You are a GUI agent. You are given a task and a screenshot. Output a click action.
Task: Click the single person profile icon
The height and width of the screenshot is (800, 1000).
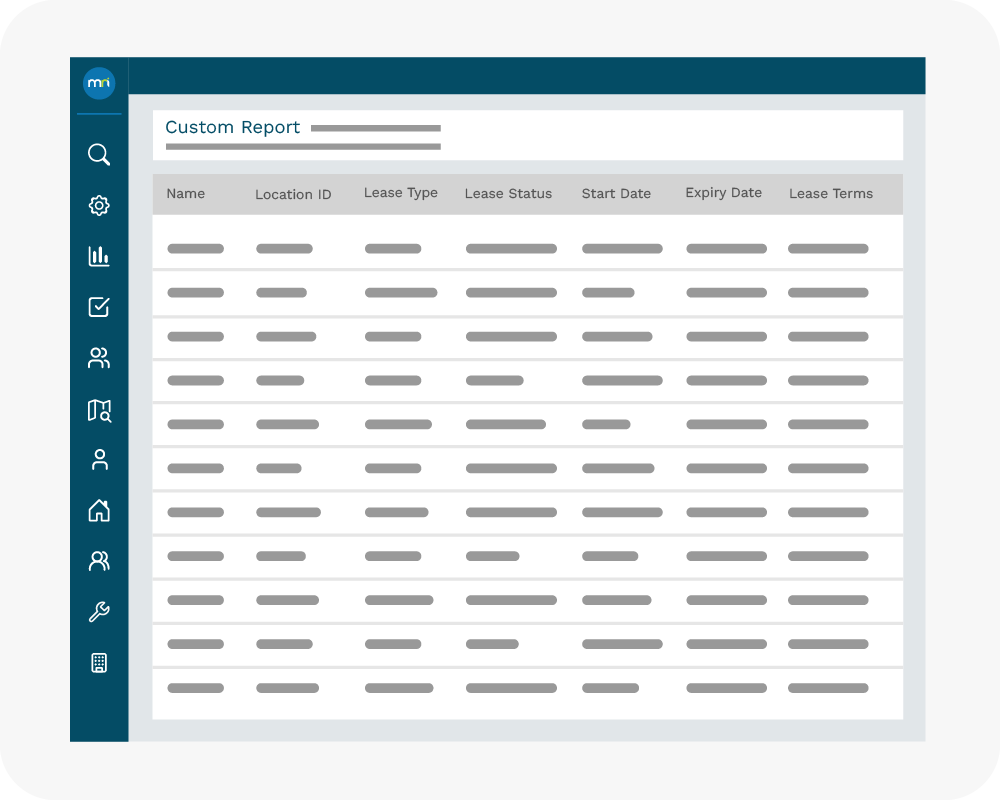[x=99, y=460]
